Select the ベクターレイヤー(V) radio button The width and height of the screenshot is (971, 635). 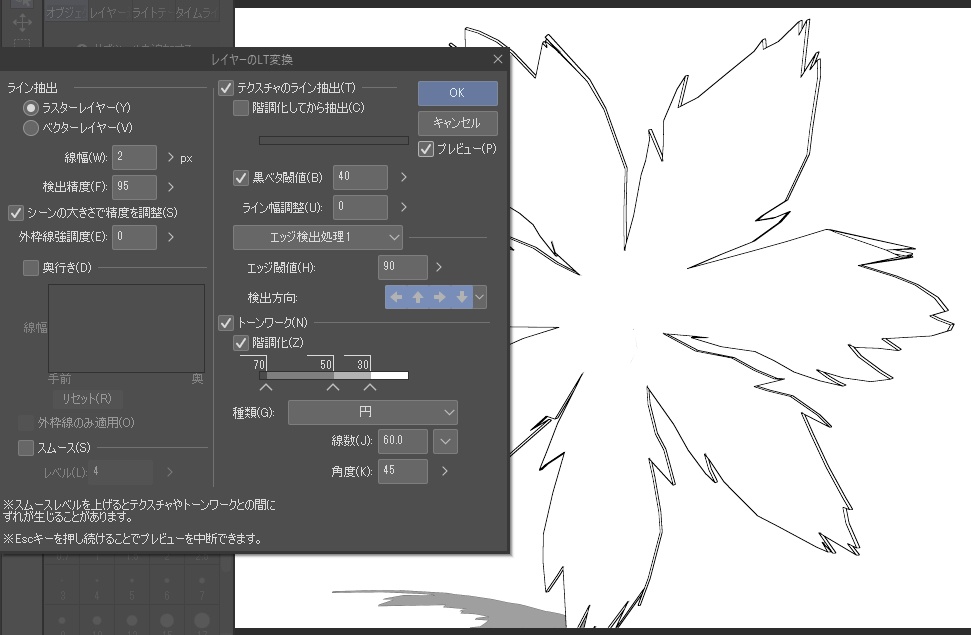31,128
